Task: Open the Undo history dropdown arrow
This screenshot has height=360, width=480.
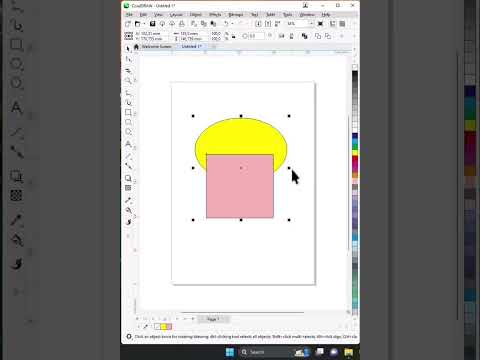Action: coord(232,24)
